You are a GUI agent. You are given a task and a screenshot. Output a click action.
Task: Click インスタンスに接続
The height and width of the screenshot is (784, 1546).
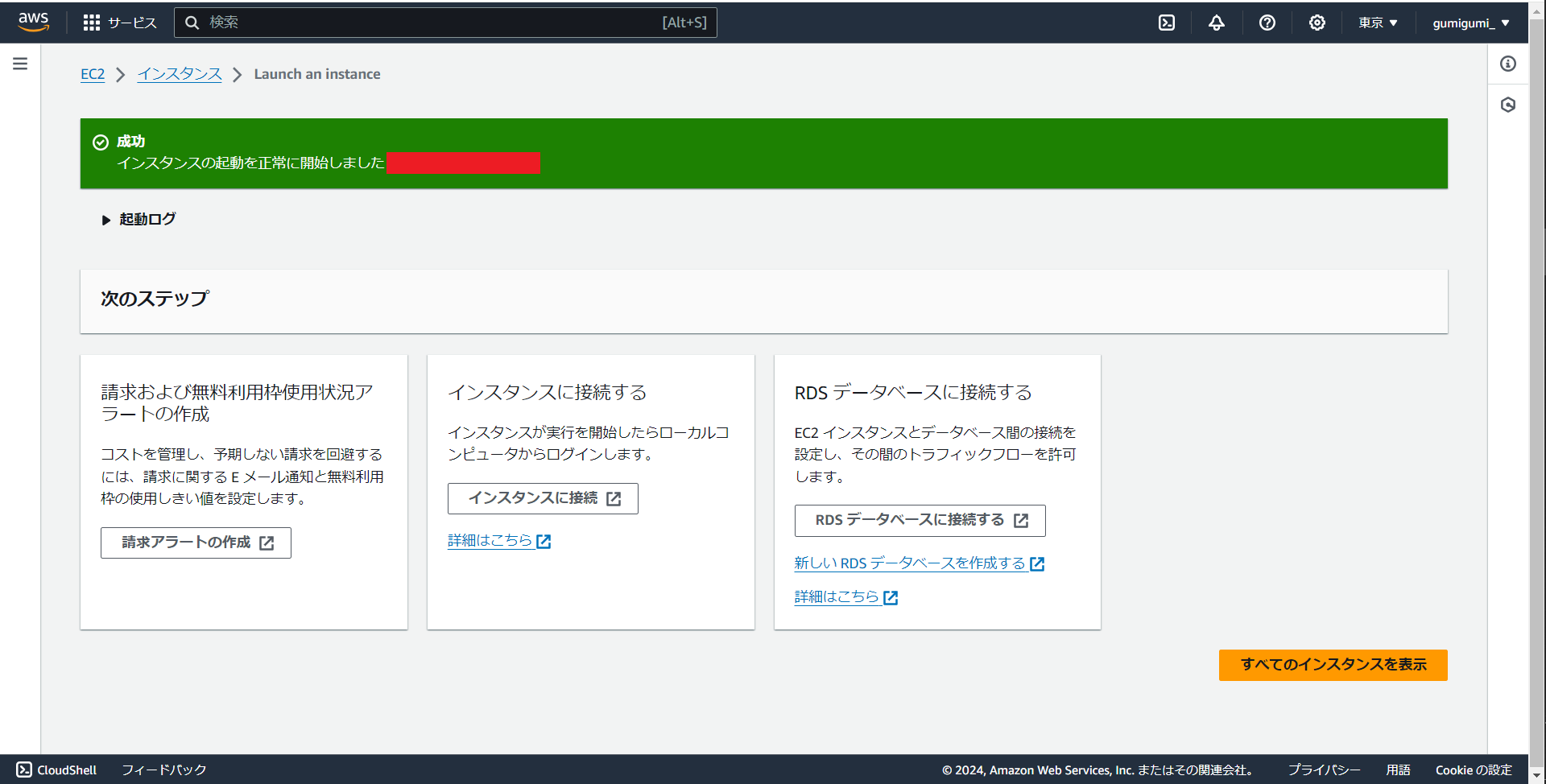pyautogui.click(x=542, y=498)
